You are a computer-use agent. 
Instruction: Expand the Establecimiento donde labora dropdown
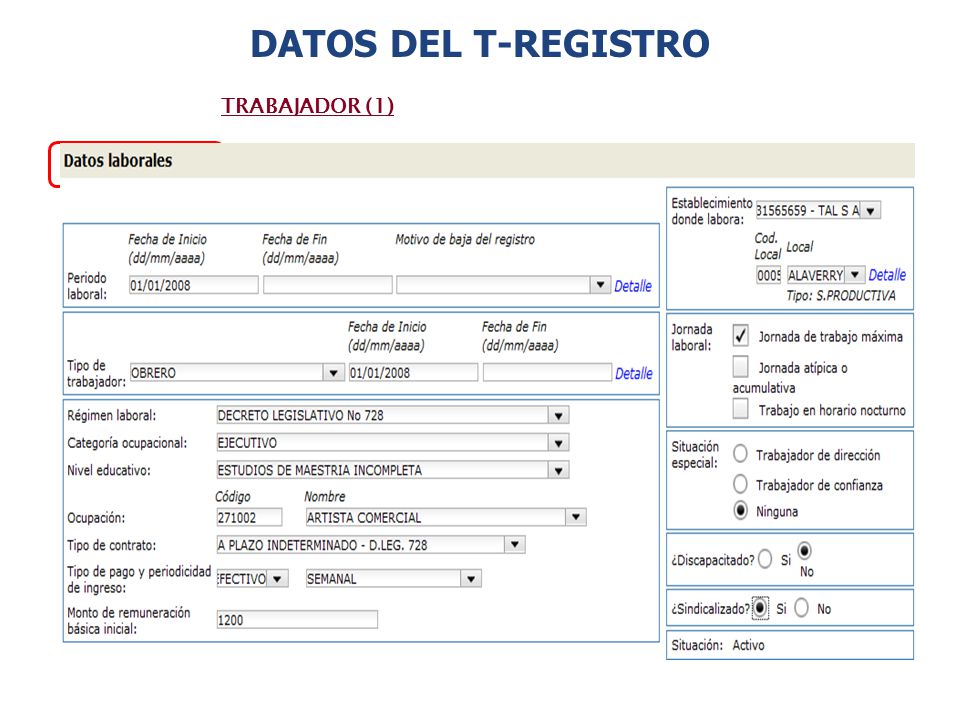click(870, 210)
